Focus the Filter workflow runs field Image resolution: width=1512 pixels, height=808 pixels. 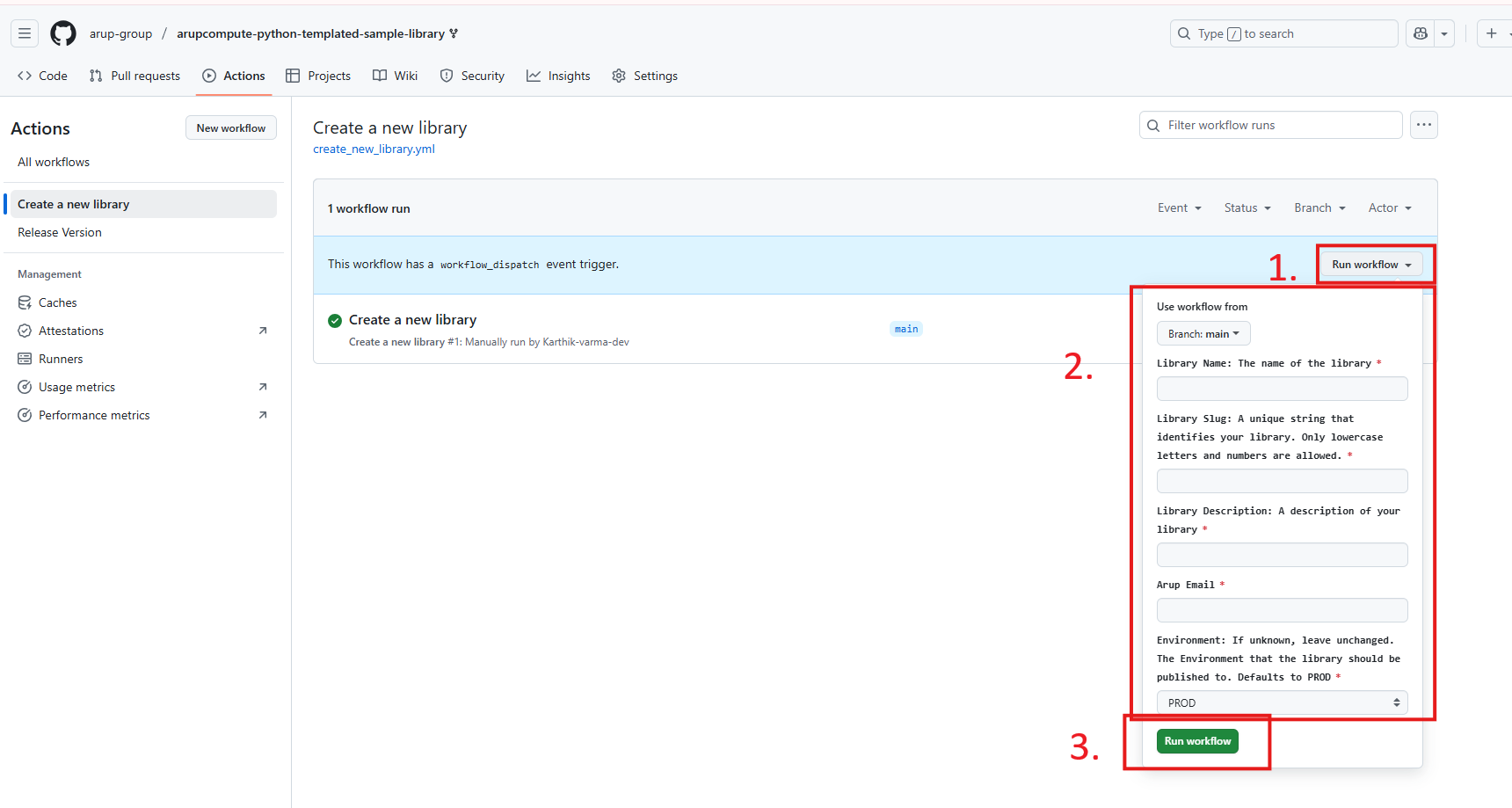(1271, 125)
